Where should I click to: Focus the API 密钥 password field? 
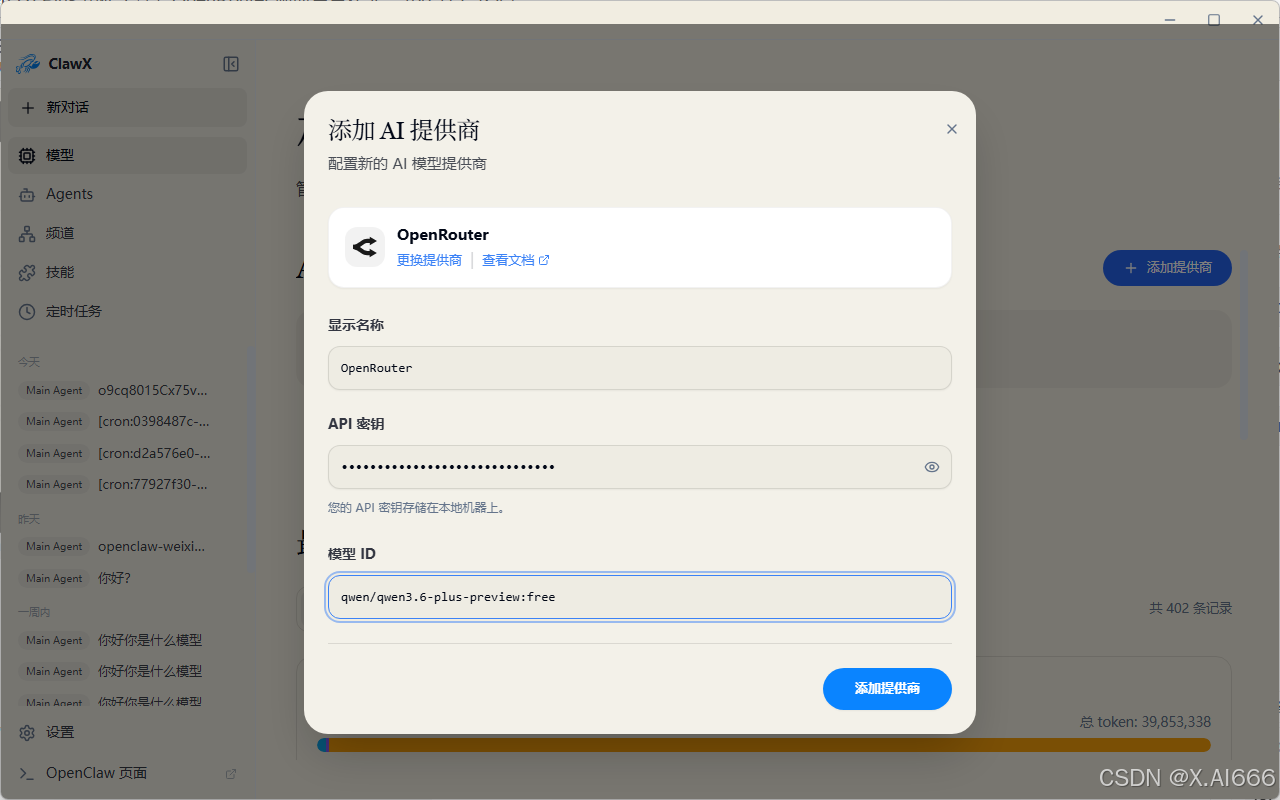tap(640, 467)
